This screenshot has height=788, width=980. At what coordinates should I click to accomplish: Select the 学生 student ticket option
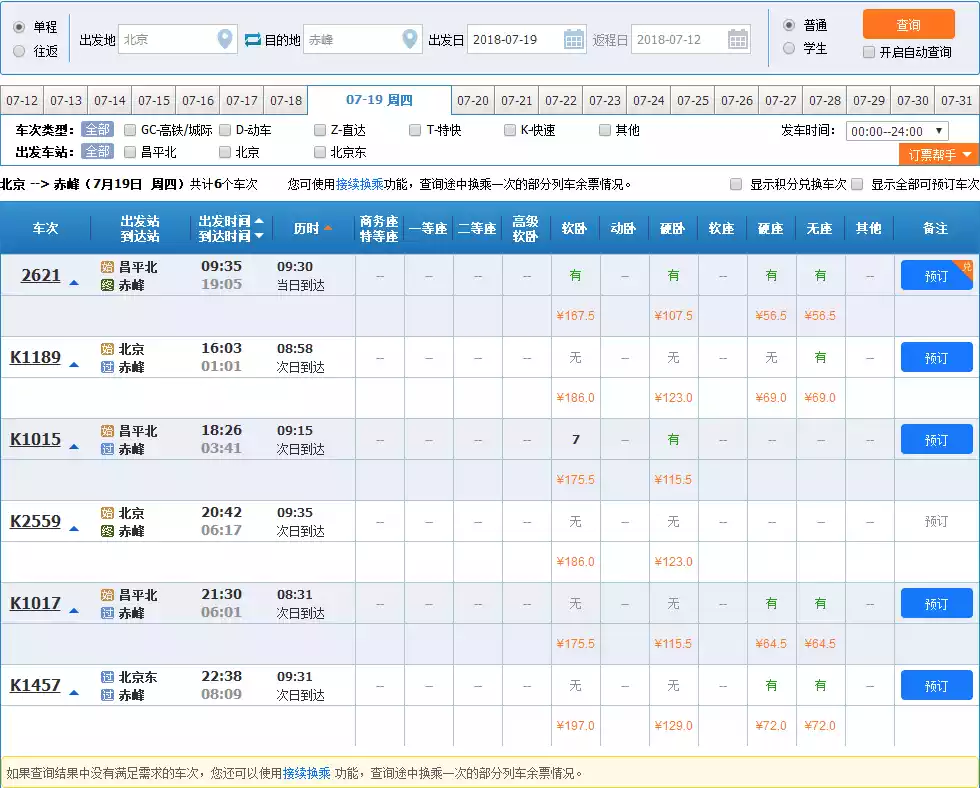[789, 48]
